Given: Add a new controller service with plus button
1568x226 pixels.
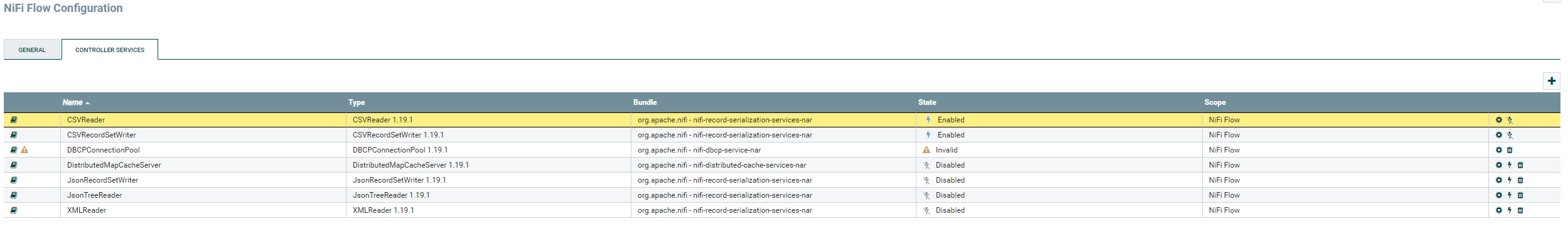Looking at the screenshot, I should [1551, 81].
